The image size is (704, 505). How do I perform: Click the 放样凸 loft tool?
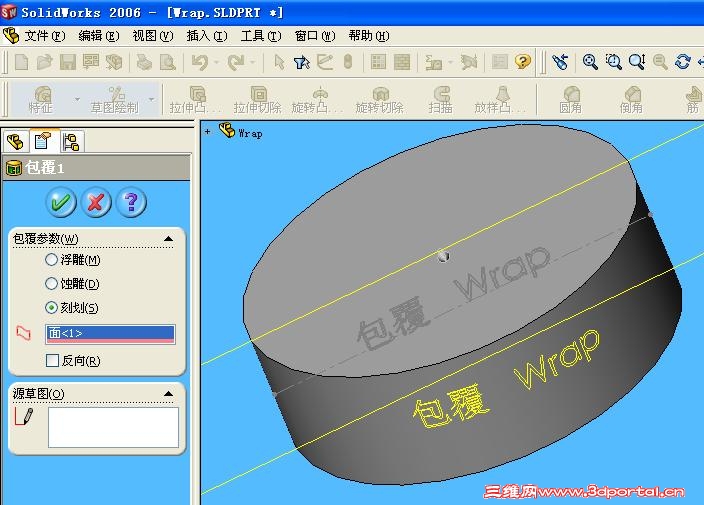tap(500, 100)
